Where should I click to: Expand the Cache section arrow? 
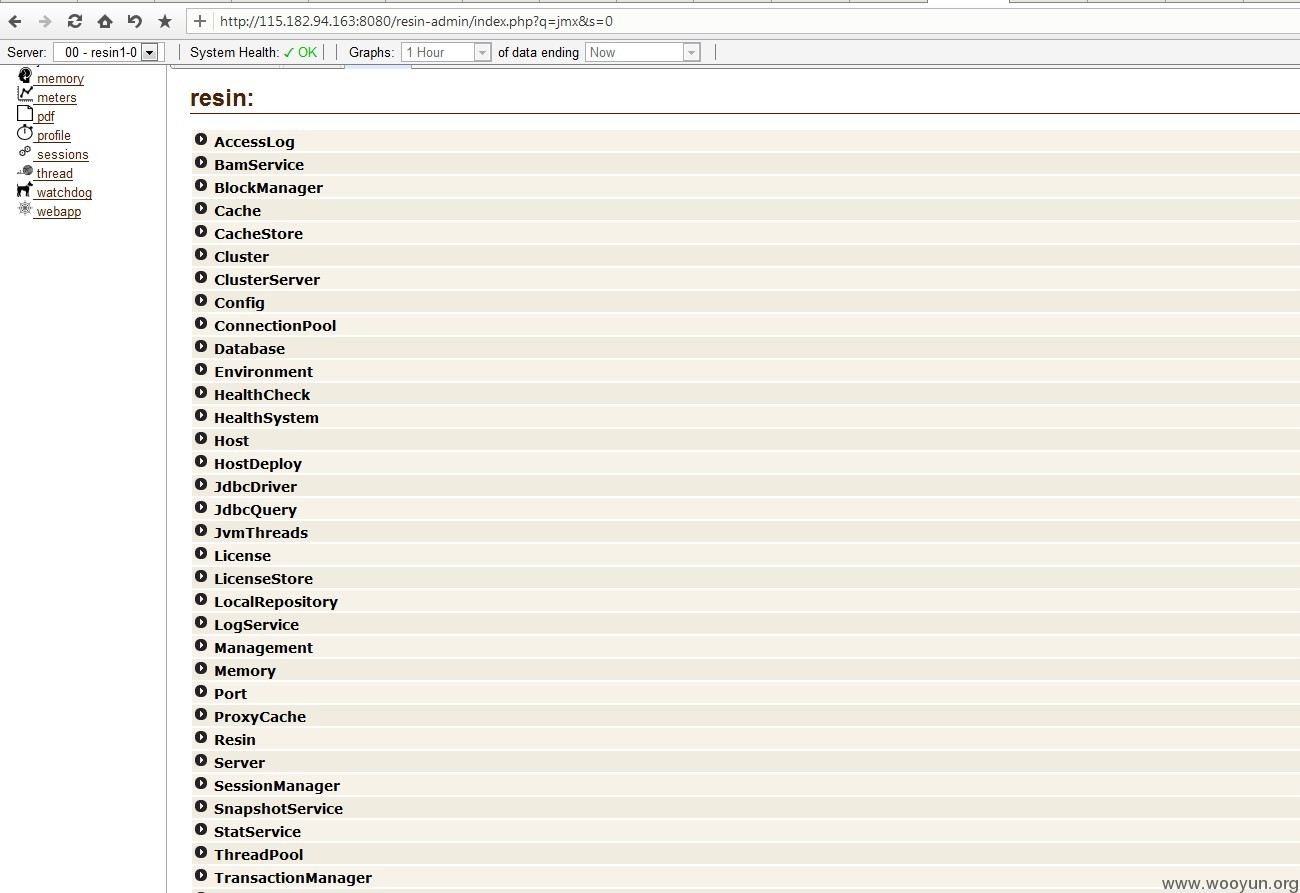tap(201, 209)
